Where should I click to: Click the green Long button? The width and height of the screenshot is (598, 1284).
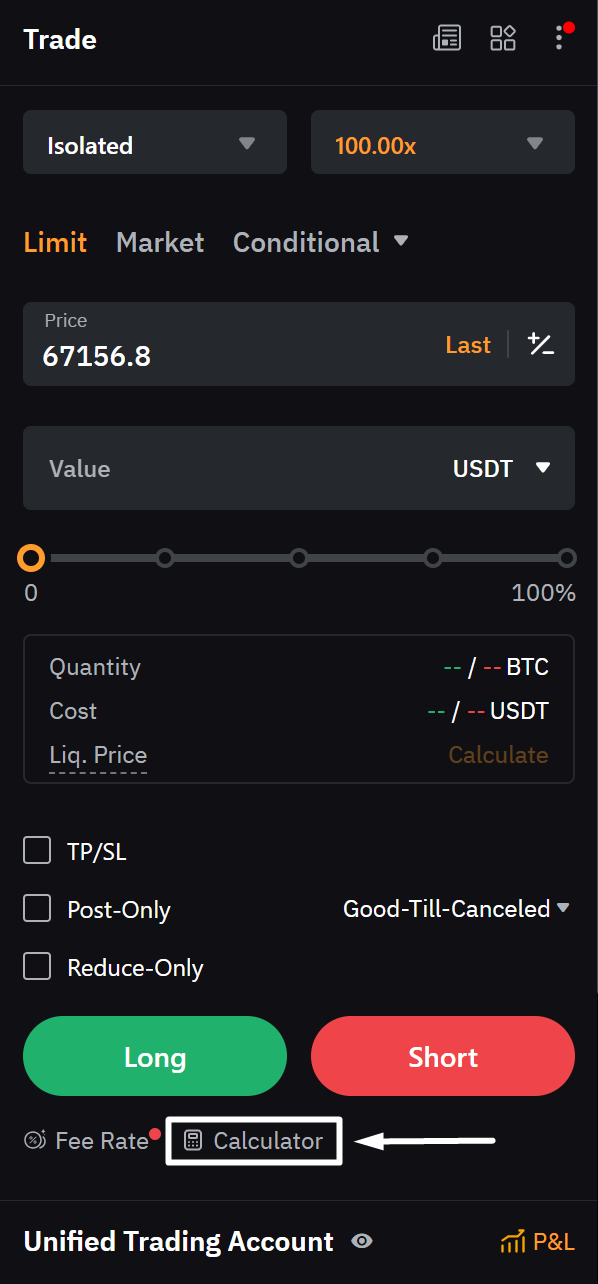tap(155, 1056)
